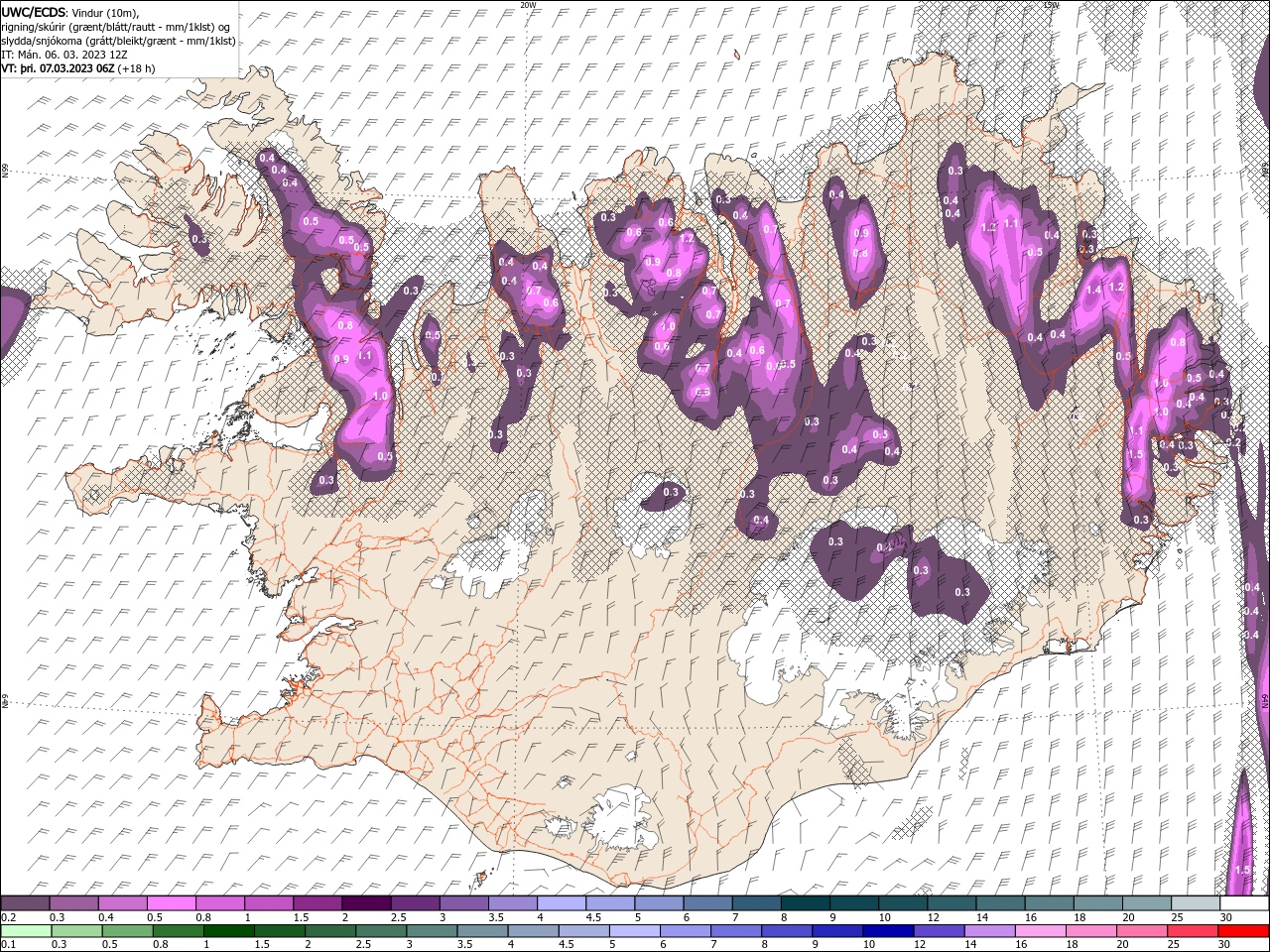Click snow scale swatch between 4 and 4.5
1270x952 pixels.
(561, 903)
